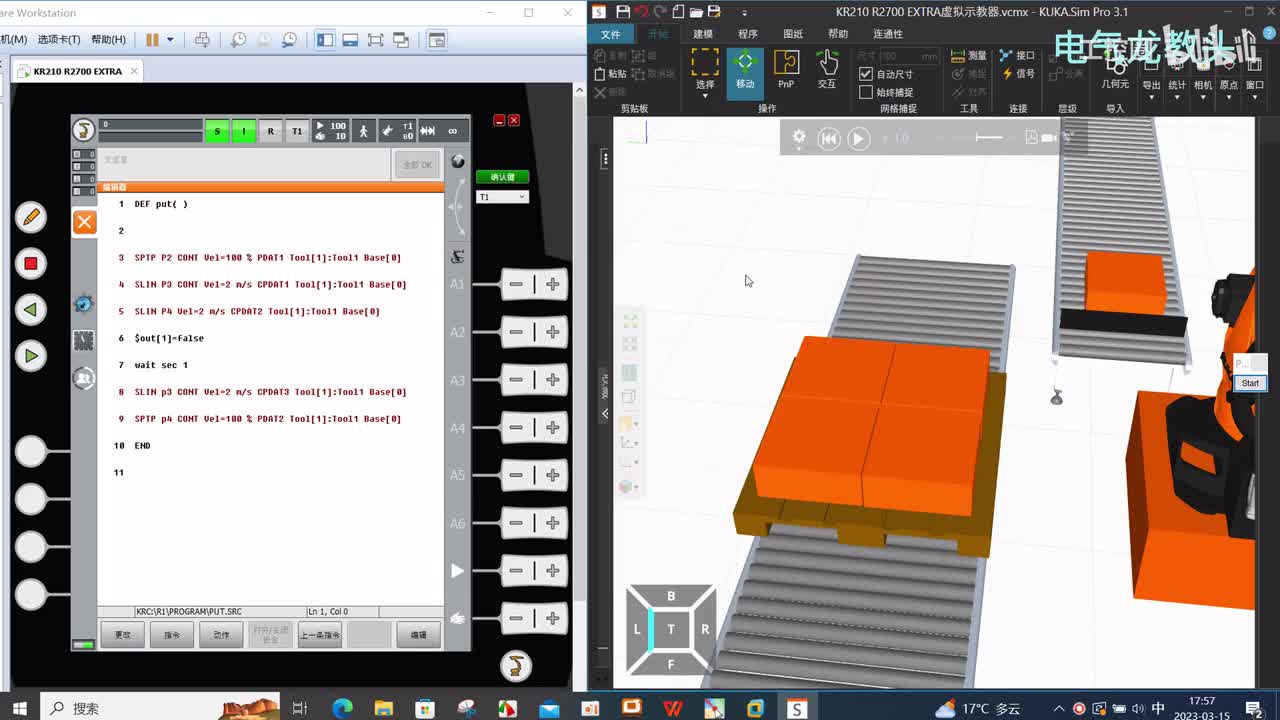Click the 编辑 softkey
Viewport: 1280px width, 720px height.
tap(419, 634)
